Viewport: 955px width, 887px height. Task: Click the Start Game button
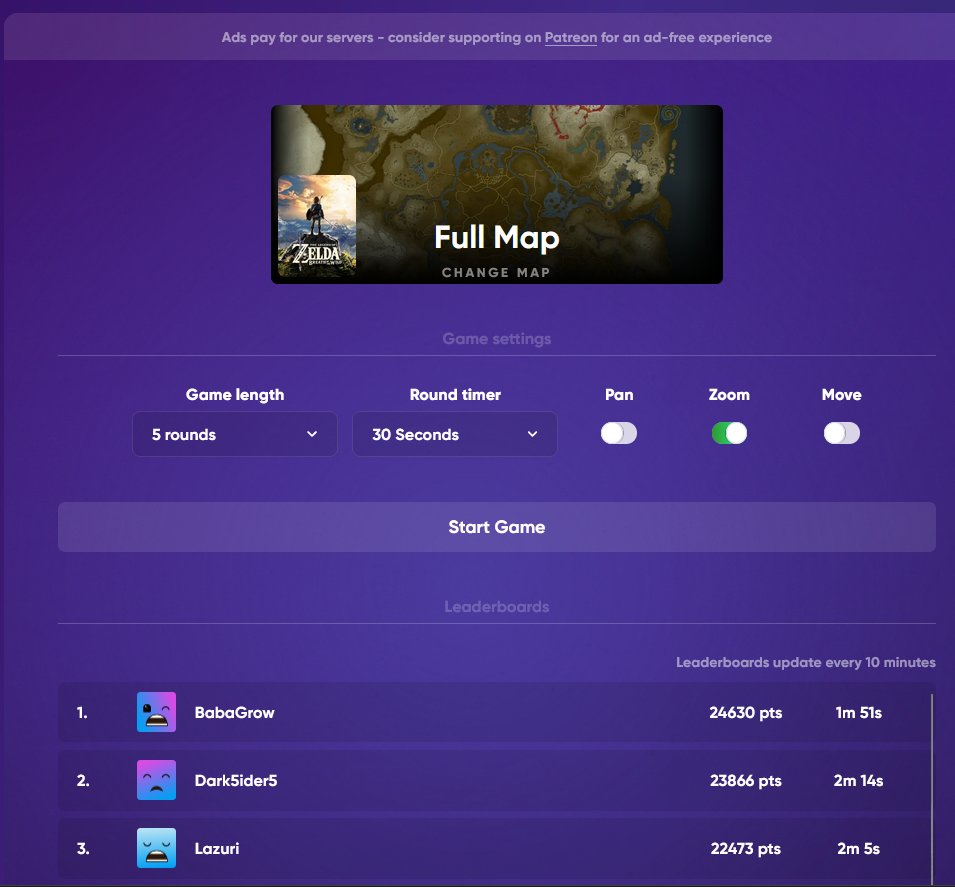coord(496,527)
